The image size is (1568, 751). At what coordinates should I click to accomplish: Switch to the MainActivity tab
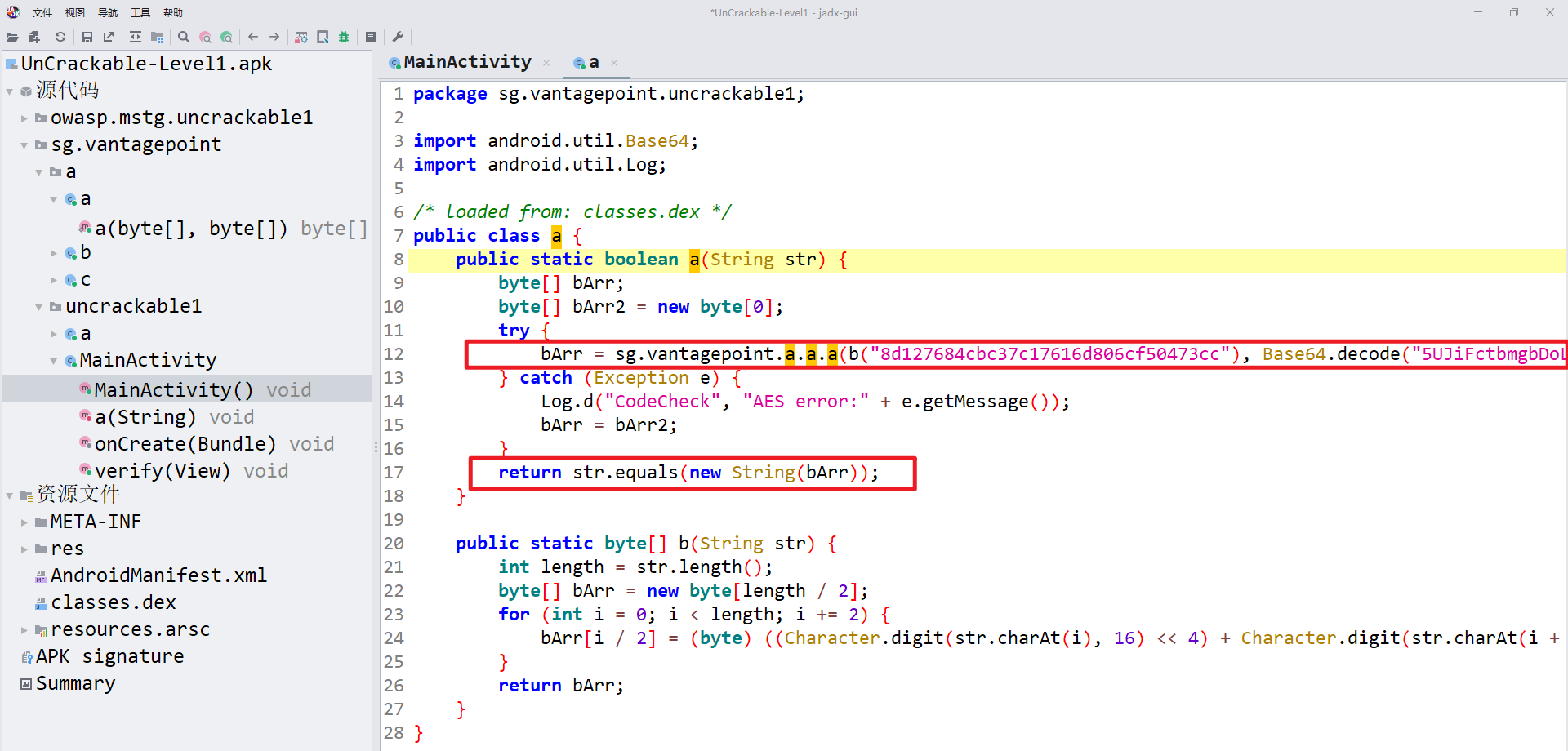point(467,62)
